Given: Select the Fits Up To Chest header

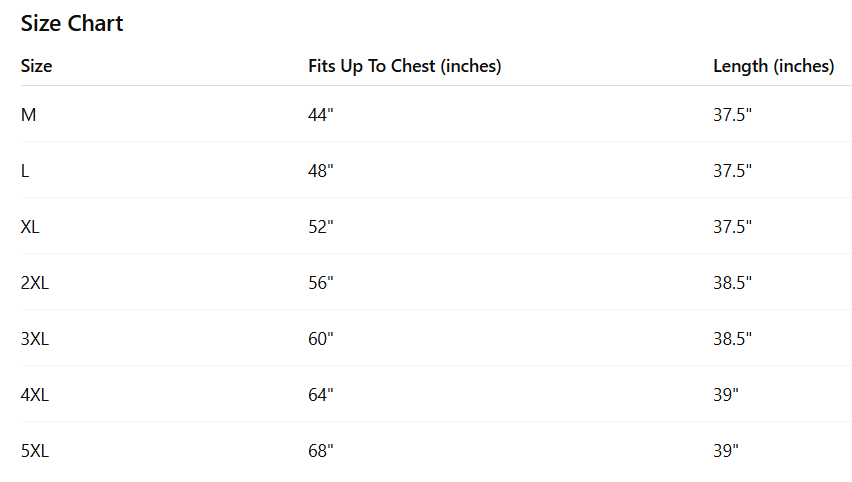Looking at the screenshot, I should point(404,66).
